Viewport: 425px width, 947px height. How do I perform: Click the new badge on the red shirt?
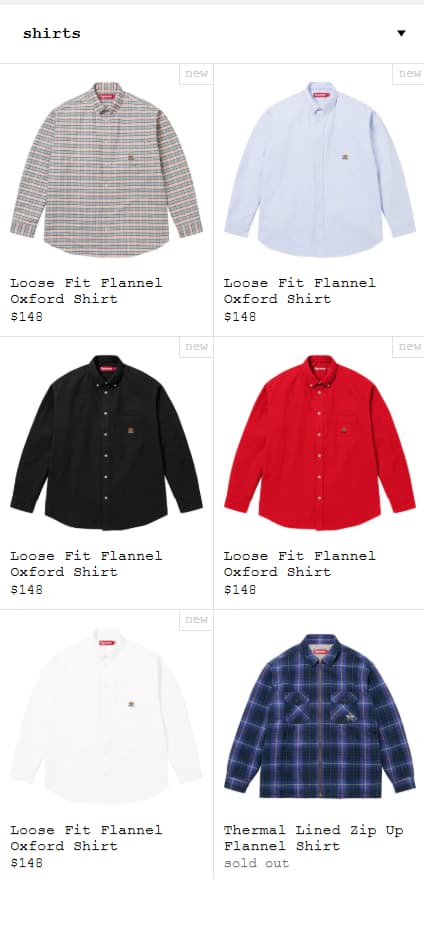(x=409, y=347)
